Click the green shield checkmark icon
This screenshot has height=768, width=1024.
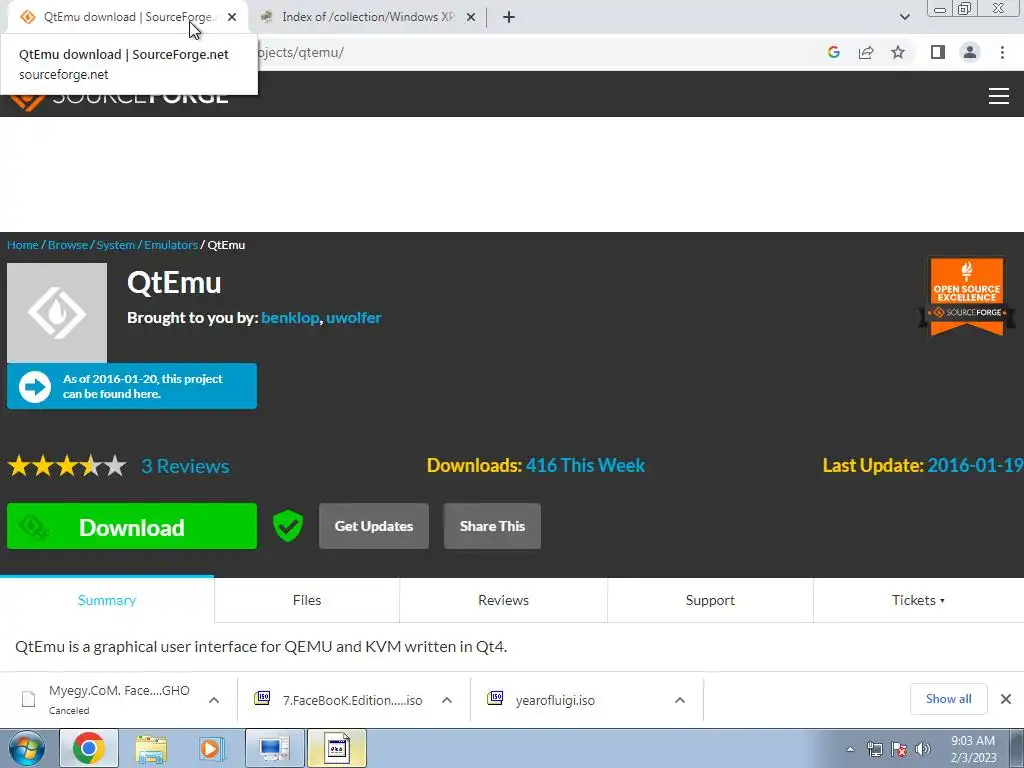click(288, 526)
